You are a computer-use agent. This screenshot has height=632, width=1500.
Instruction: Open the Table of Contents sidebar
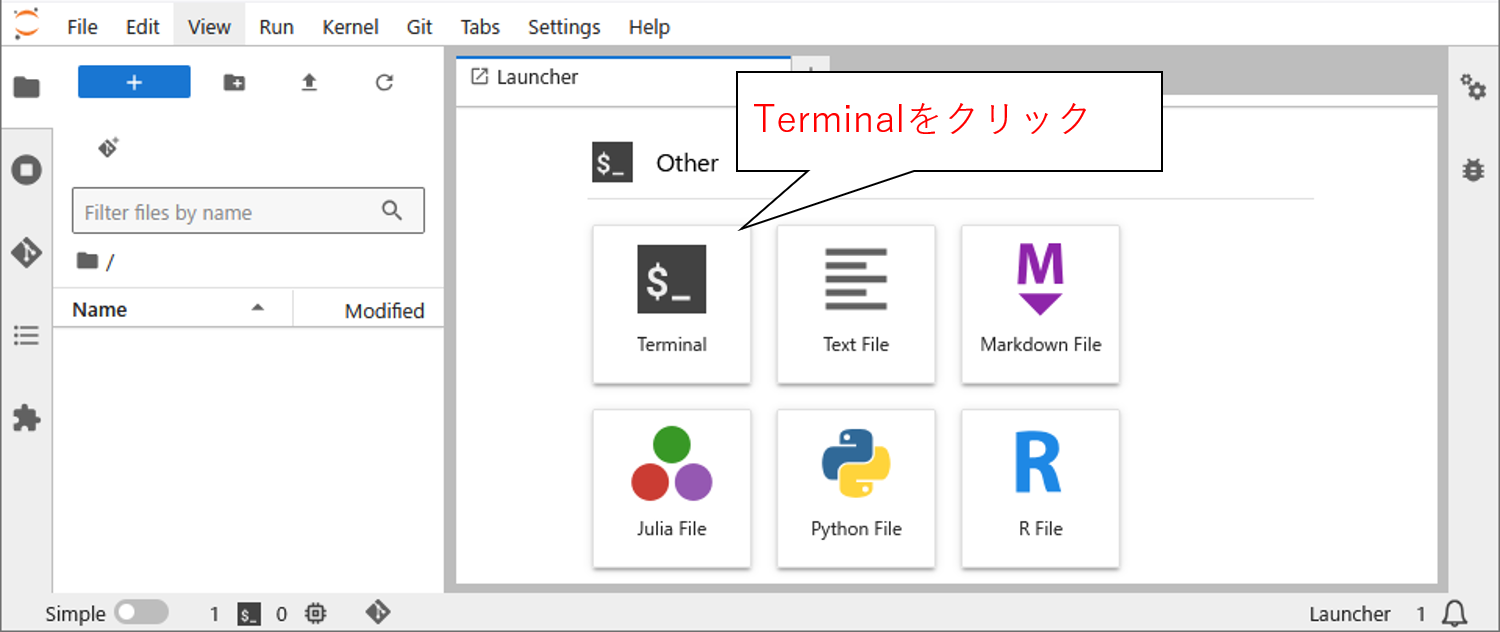26,335
